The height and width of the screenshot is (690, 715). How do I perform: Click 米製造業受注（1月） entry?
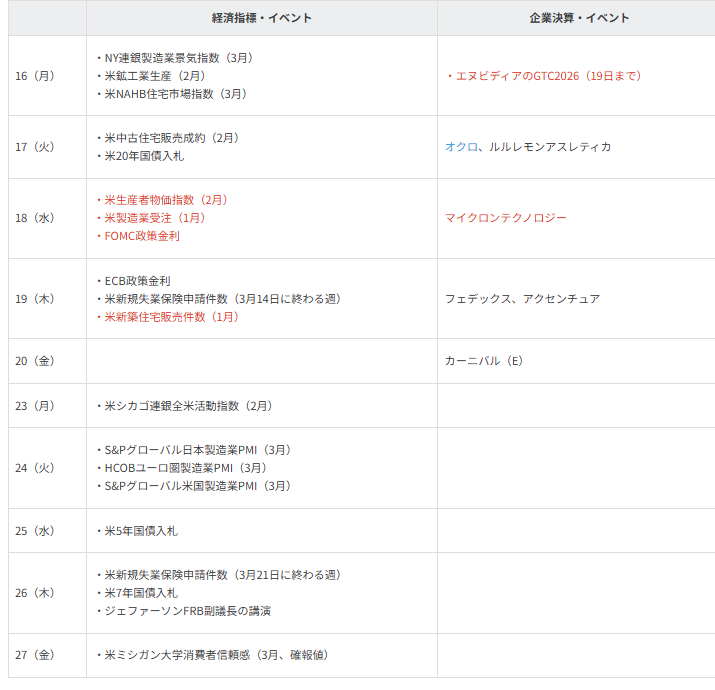(154, 218)
